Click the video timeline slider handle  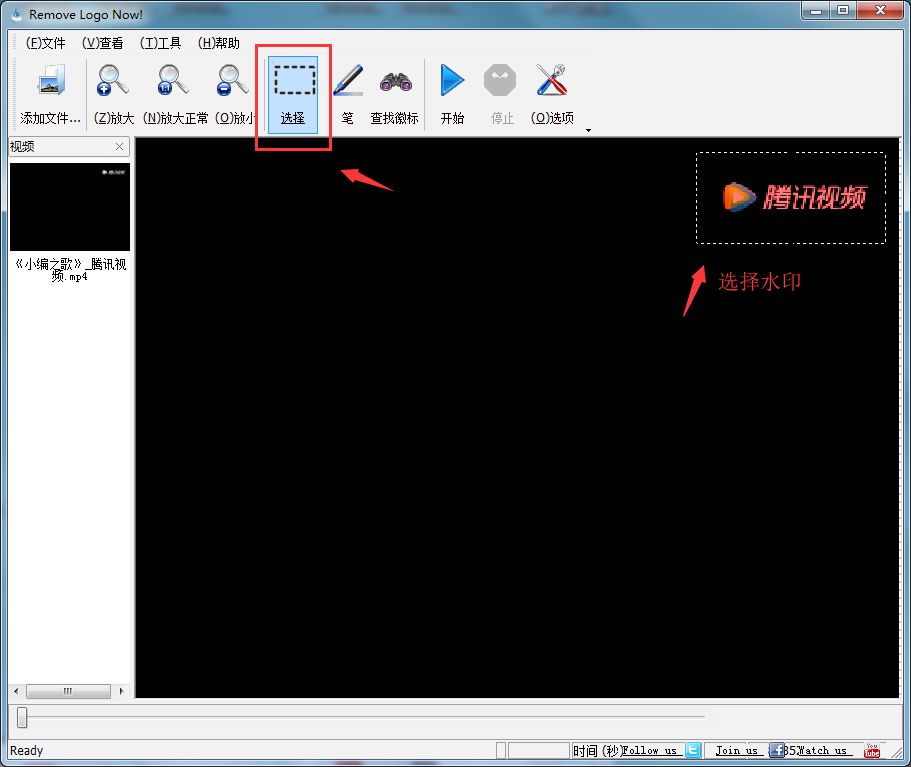coord(22,717)
